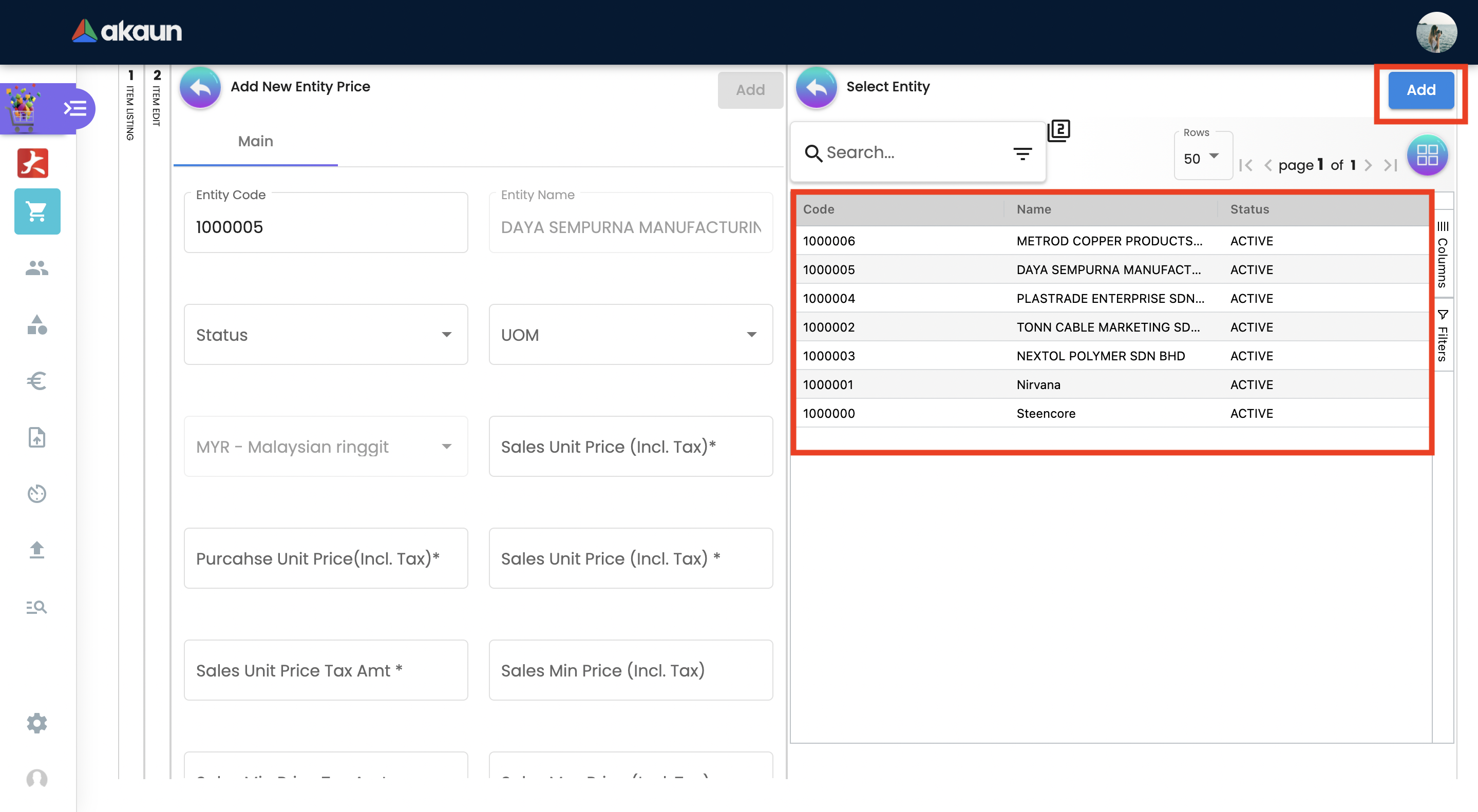
Task: Toggle the Columns side panel
Action: point(1443,254)
